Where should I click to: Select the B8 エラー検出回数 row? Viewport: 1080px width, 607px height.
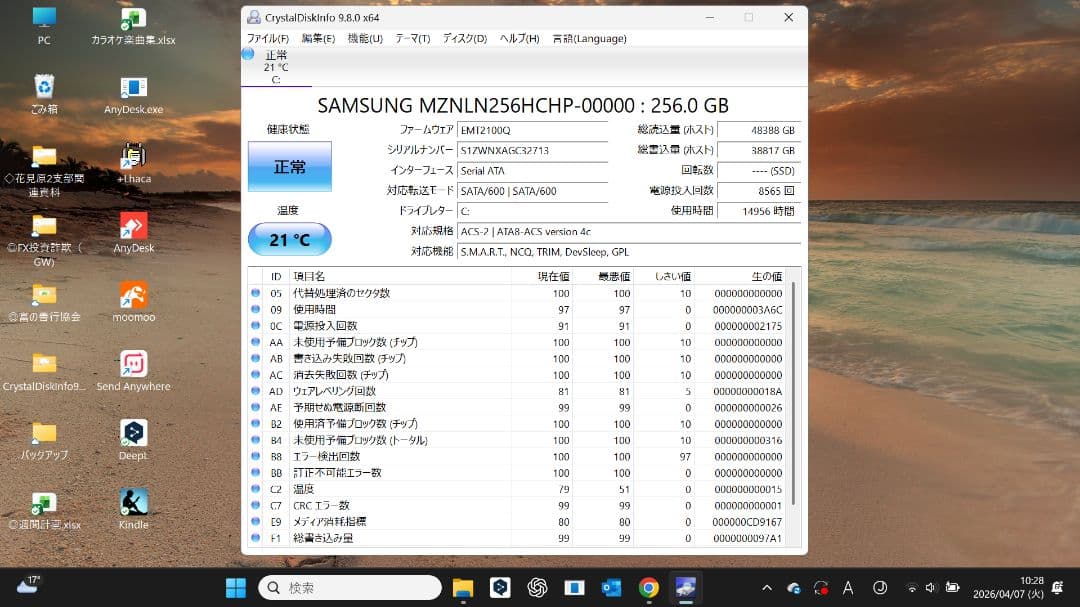click(518, 456)
